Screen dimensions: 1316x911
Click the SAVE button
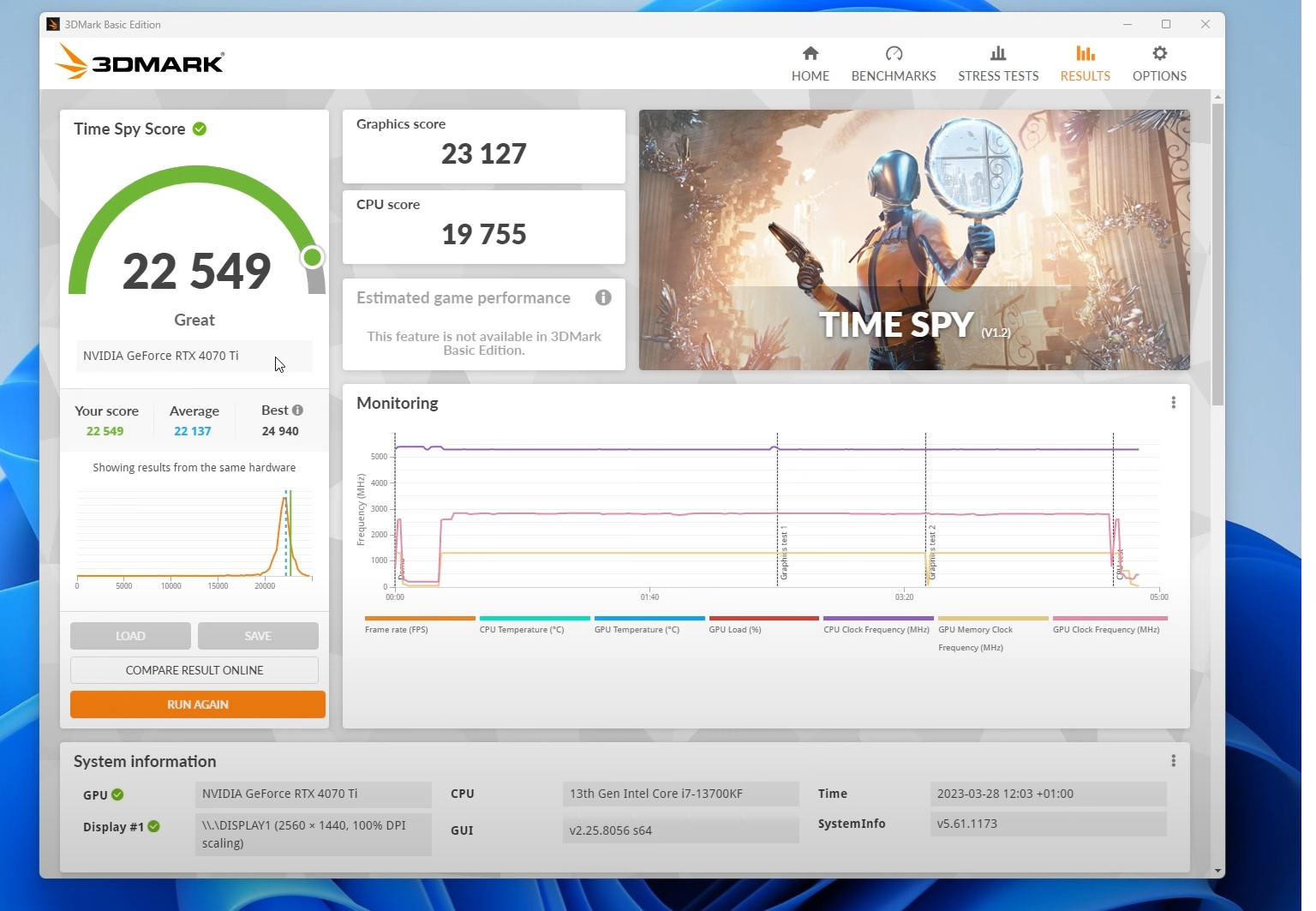click(x=258, y=636)
